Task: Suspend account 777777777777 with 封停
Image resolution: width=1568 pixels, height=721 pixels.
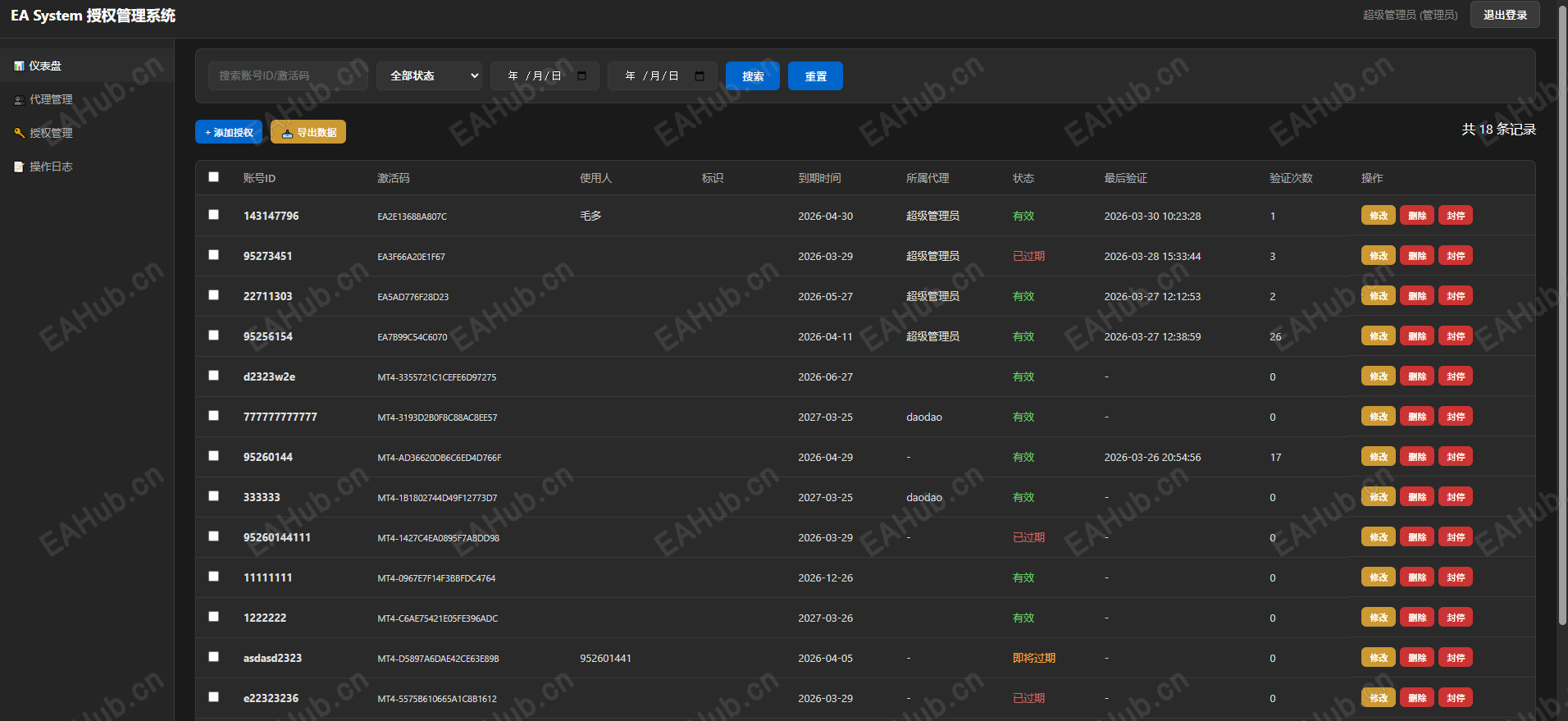Action: [x=1456, y=417]
